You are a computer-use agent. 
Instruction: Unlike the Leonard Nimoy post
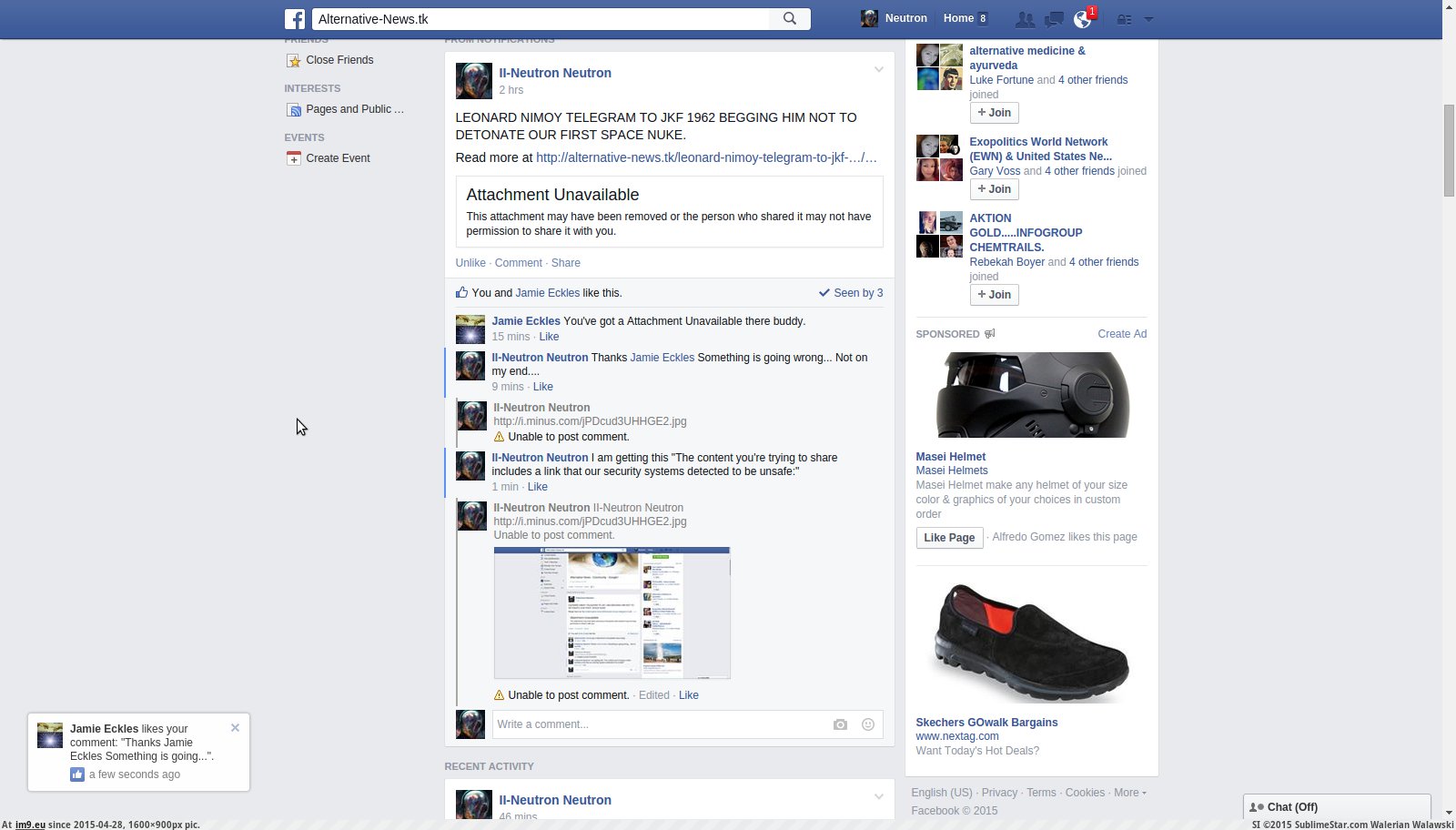(470, 263)
